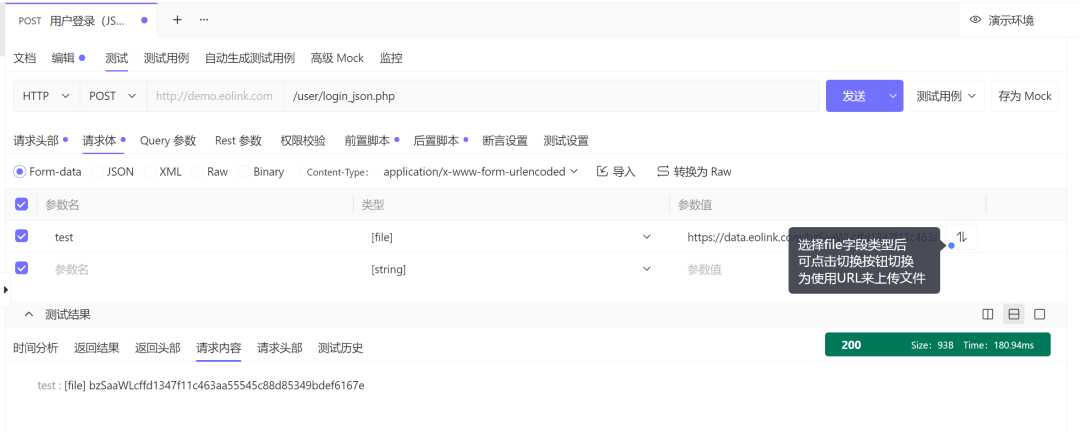Click the file/URL switch arrows button
Screen dimensions: 1080x432
point(962,237)
